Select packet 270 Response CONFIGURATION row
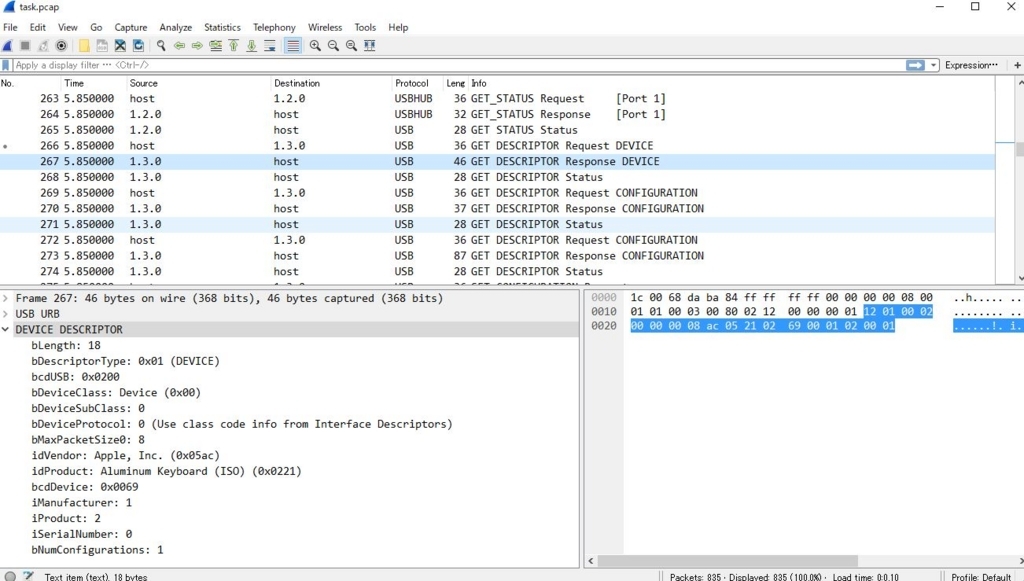This screenshot has height=581, width=1024. 497,209
